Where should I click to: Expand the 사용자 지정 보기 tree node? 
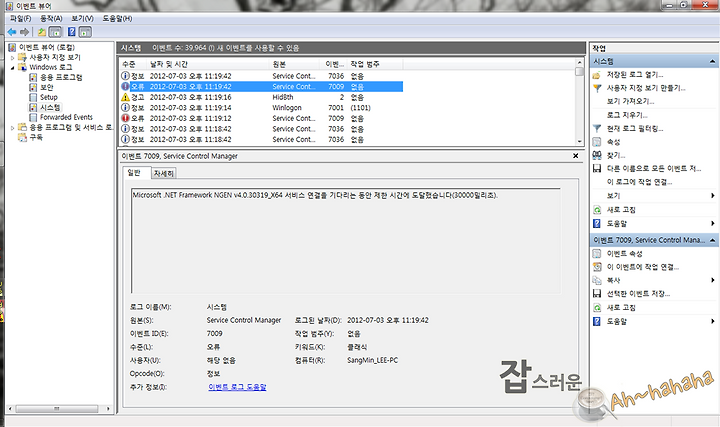coord(12,57)
